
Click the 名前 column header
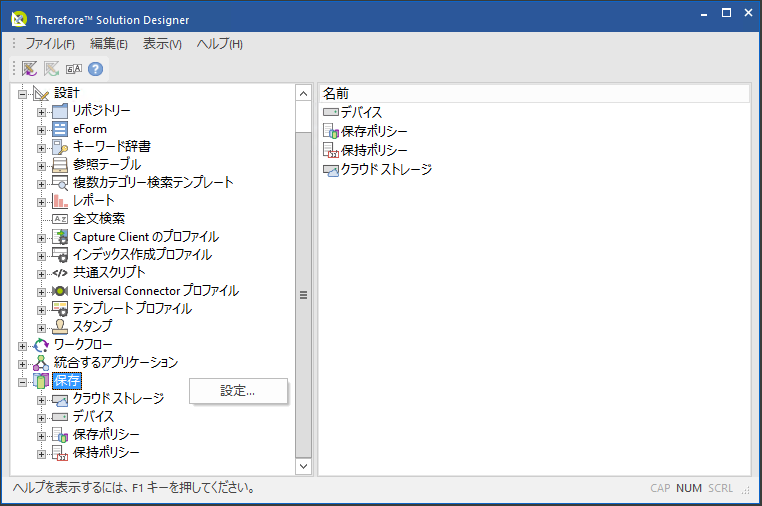(534, 93)
